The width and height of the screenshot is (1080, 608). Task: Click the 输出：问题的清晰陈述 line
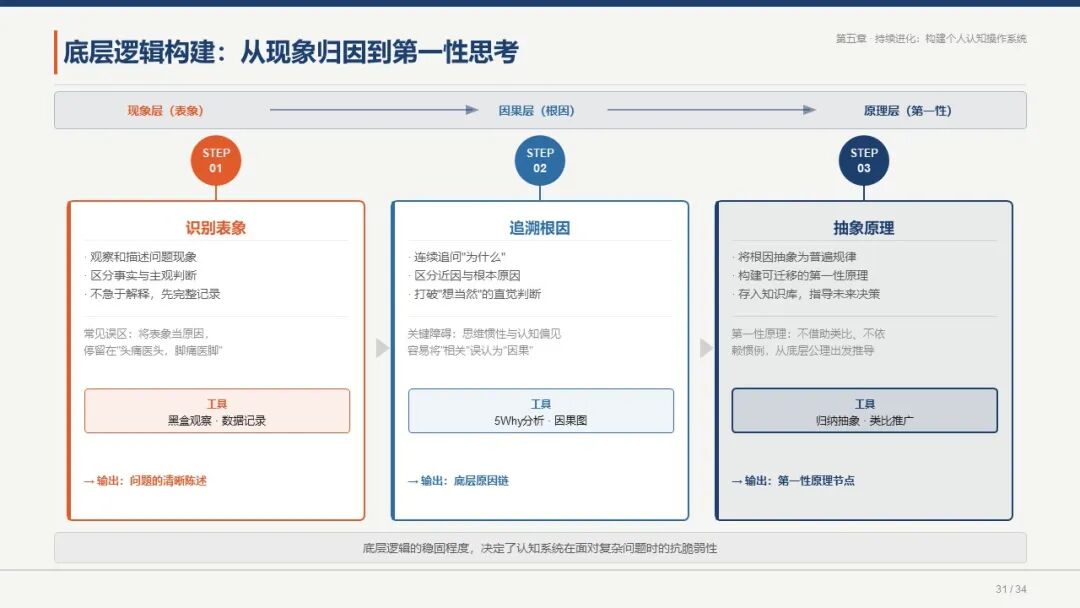pos(145,481)
